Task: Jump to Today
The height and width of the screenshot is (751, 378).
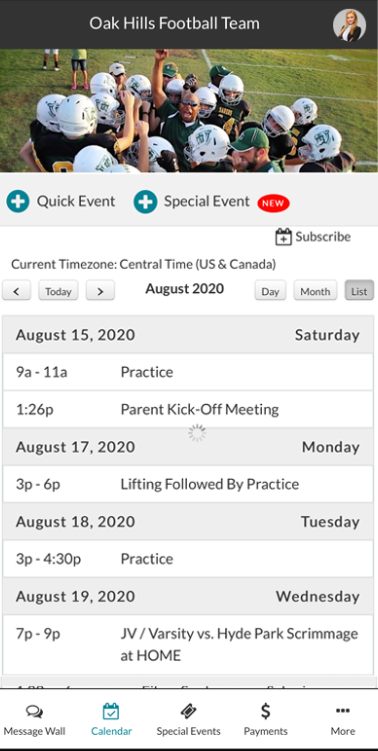Action: 58,291
